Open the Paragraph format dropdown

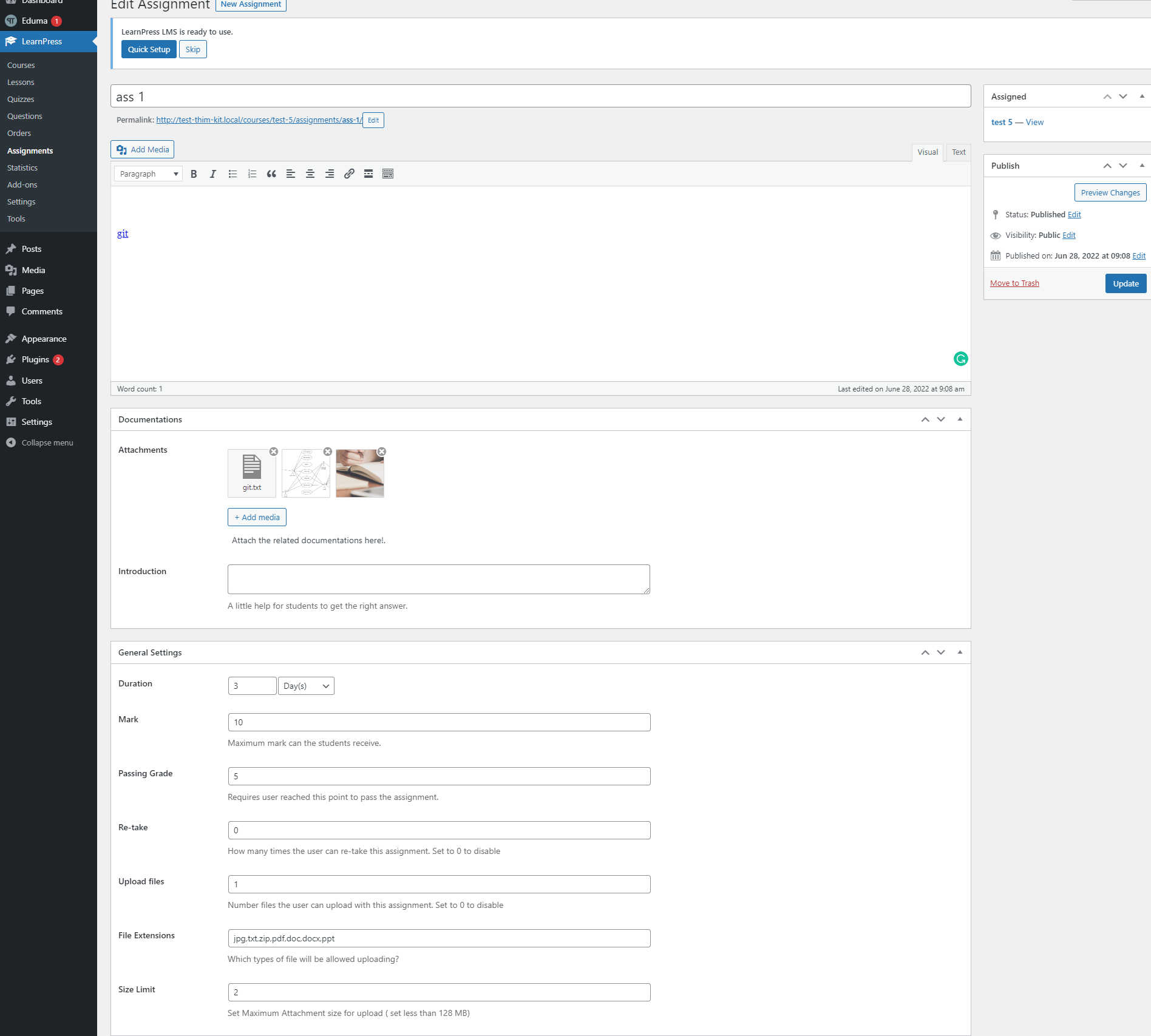click(x=148, y=174)
